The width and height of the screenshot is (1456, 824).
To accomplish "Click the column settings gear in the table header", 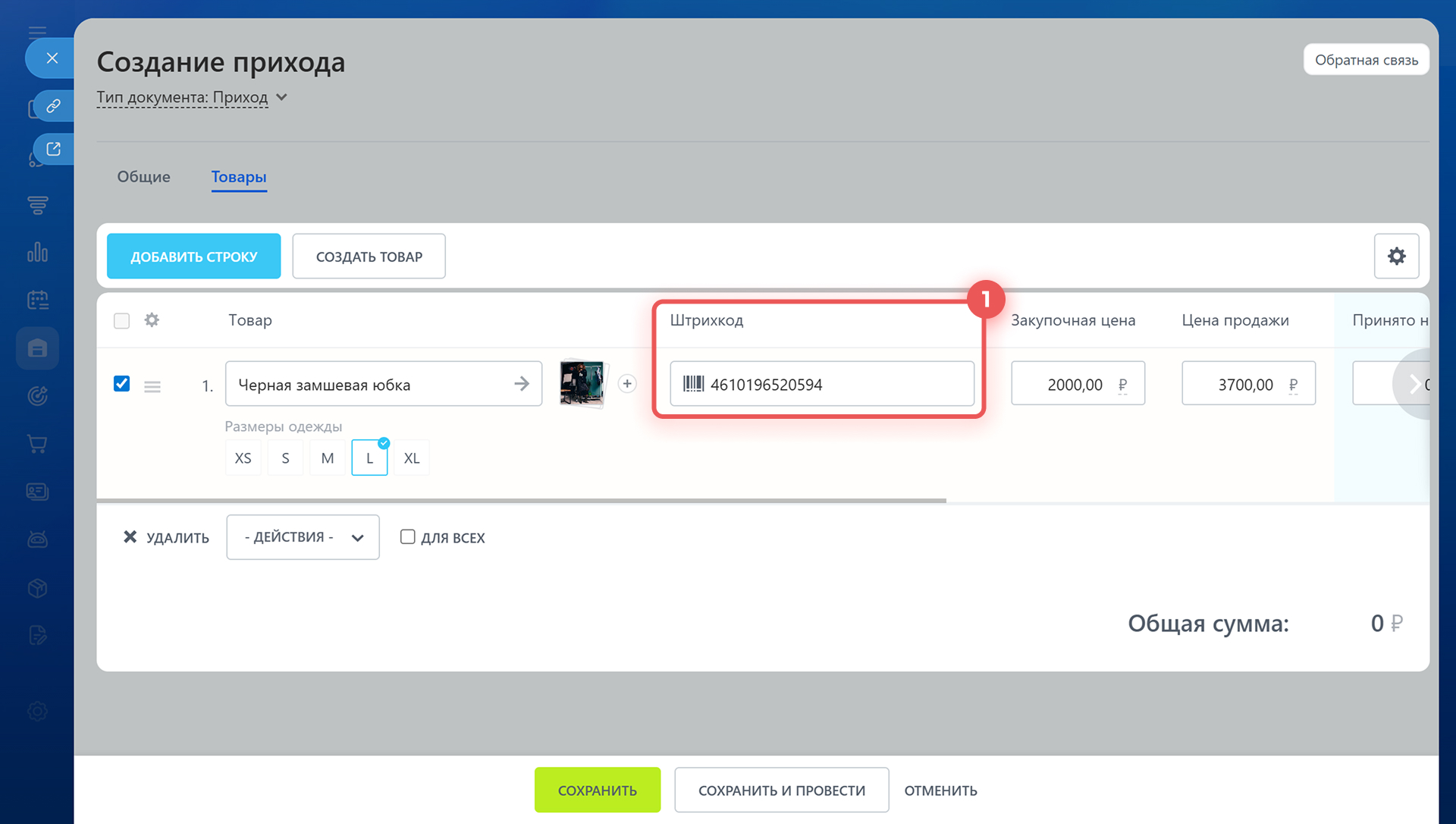I will (152, 320).
